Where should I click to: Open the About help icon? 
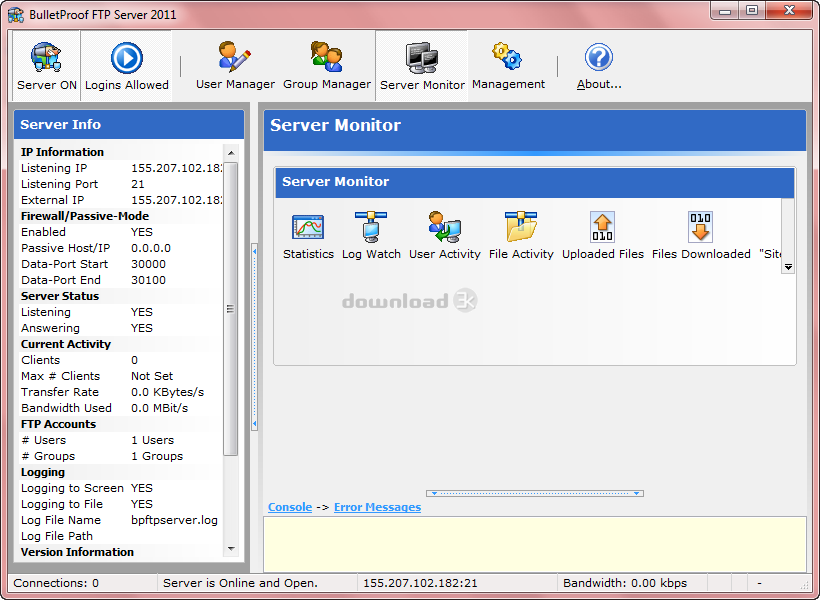(599, 65)
